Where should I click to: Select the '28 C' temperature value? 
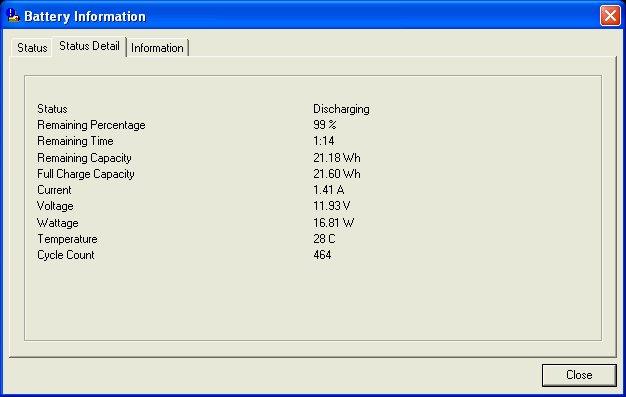324,239
